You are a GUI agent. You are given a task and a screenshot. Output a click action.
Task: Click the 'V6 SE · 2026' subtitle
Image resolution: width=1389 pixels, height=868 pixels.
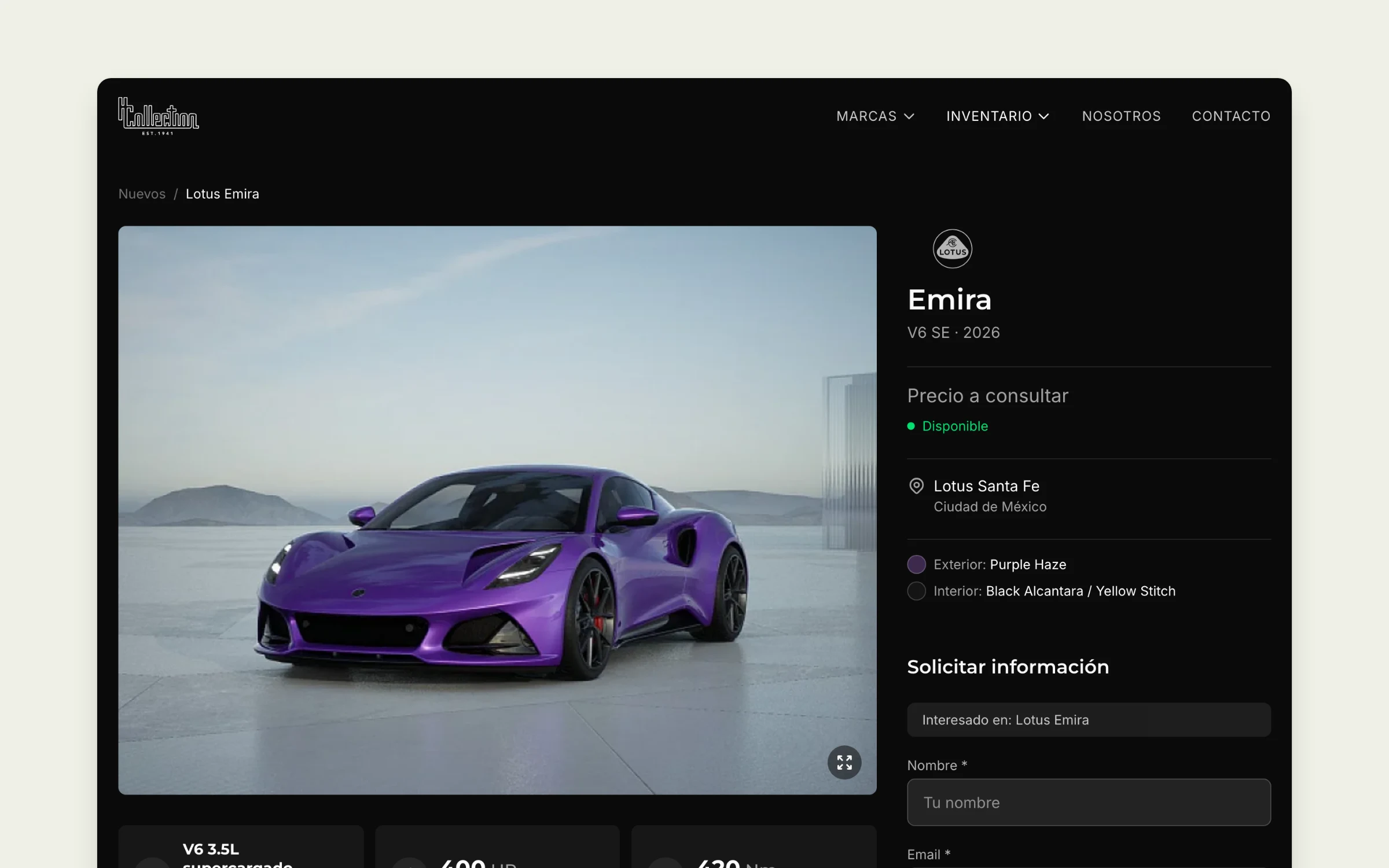[953, 333]
